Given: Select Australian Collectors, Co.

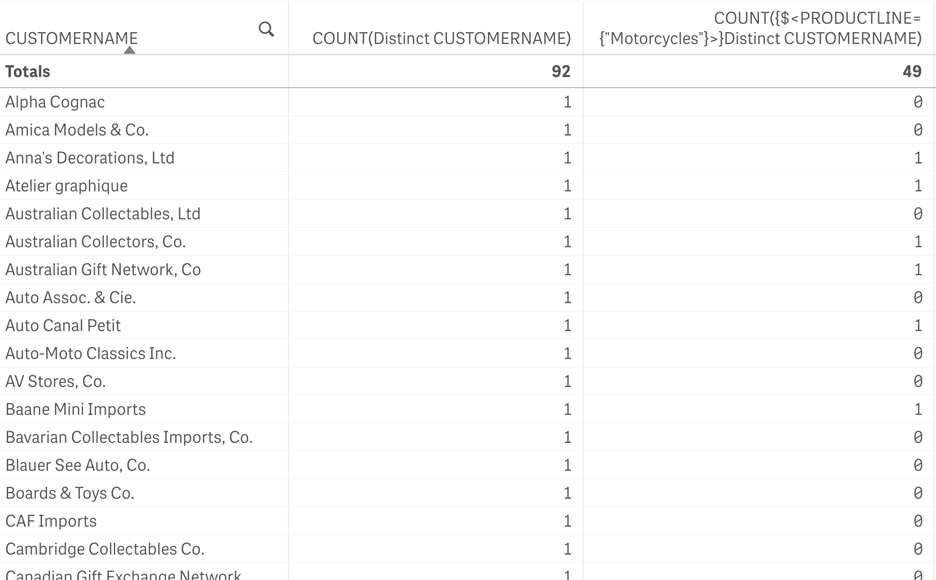Looking at the screenshot, I should point(92,241).
